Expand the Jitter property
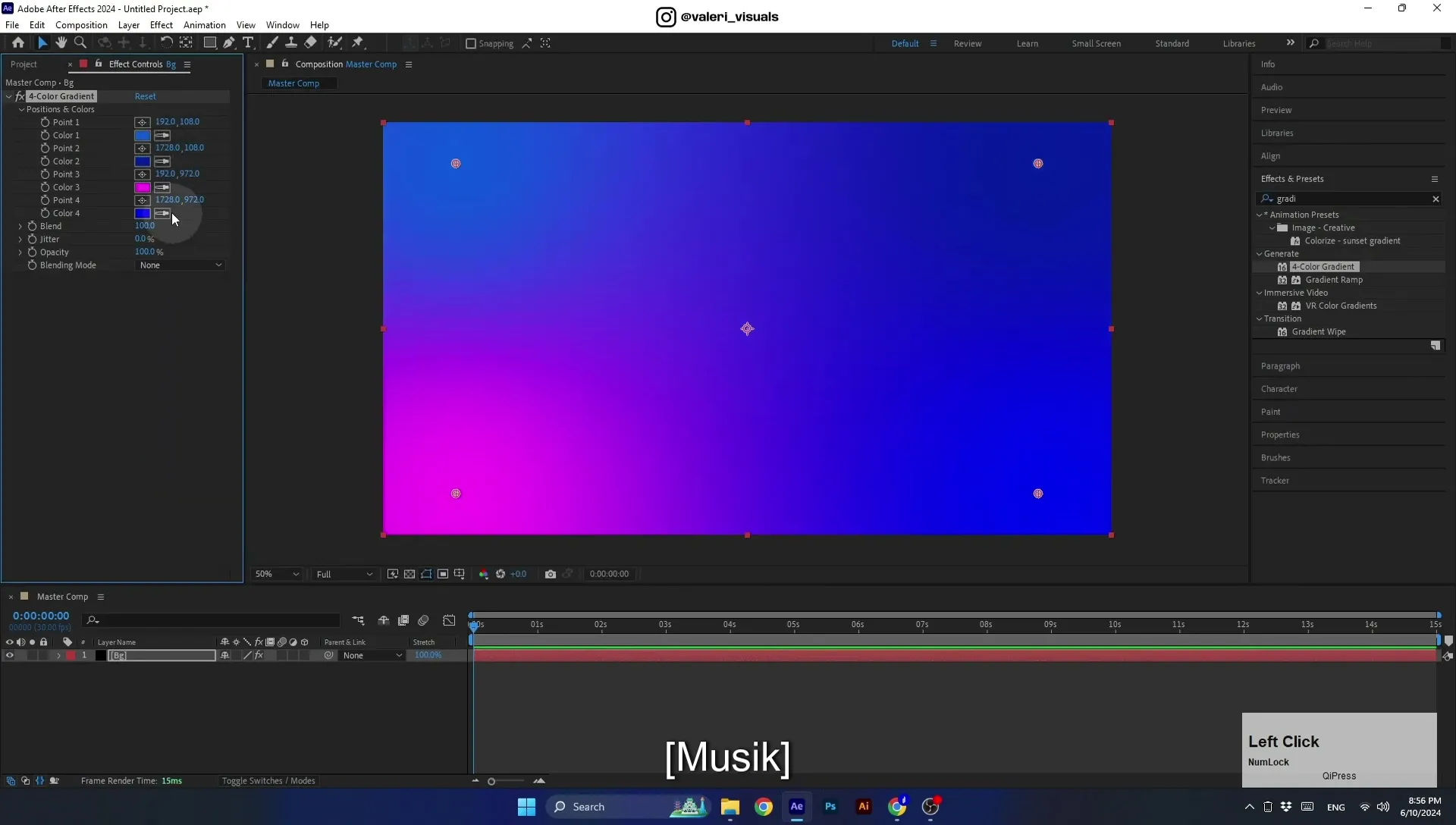1456x825 pixels. (x=20, y=239)
